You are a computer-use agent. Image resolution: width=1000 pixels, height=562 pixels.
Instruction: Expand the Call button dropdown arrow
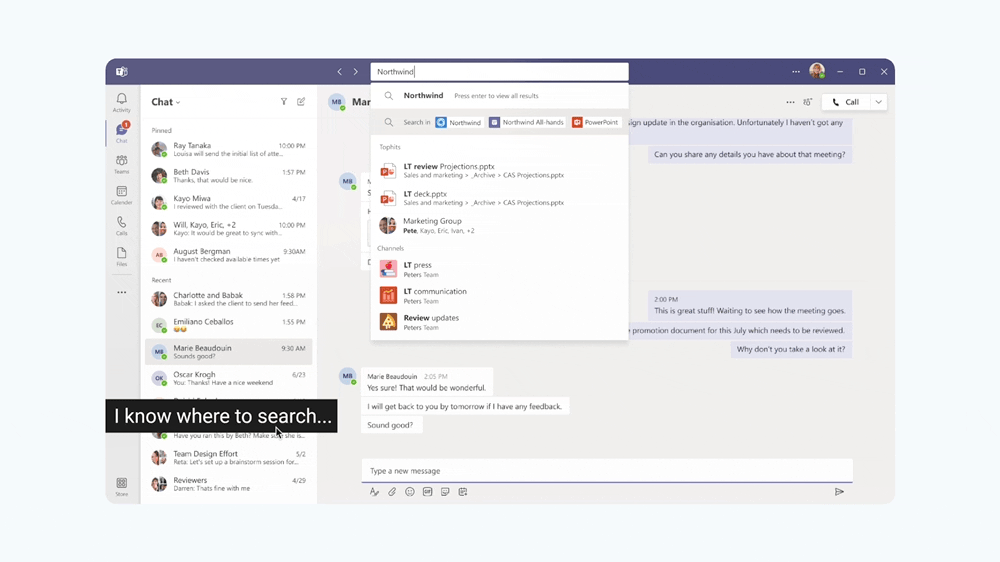tap(879, 102)
